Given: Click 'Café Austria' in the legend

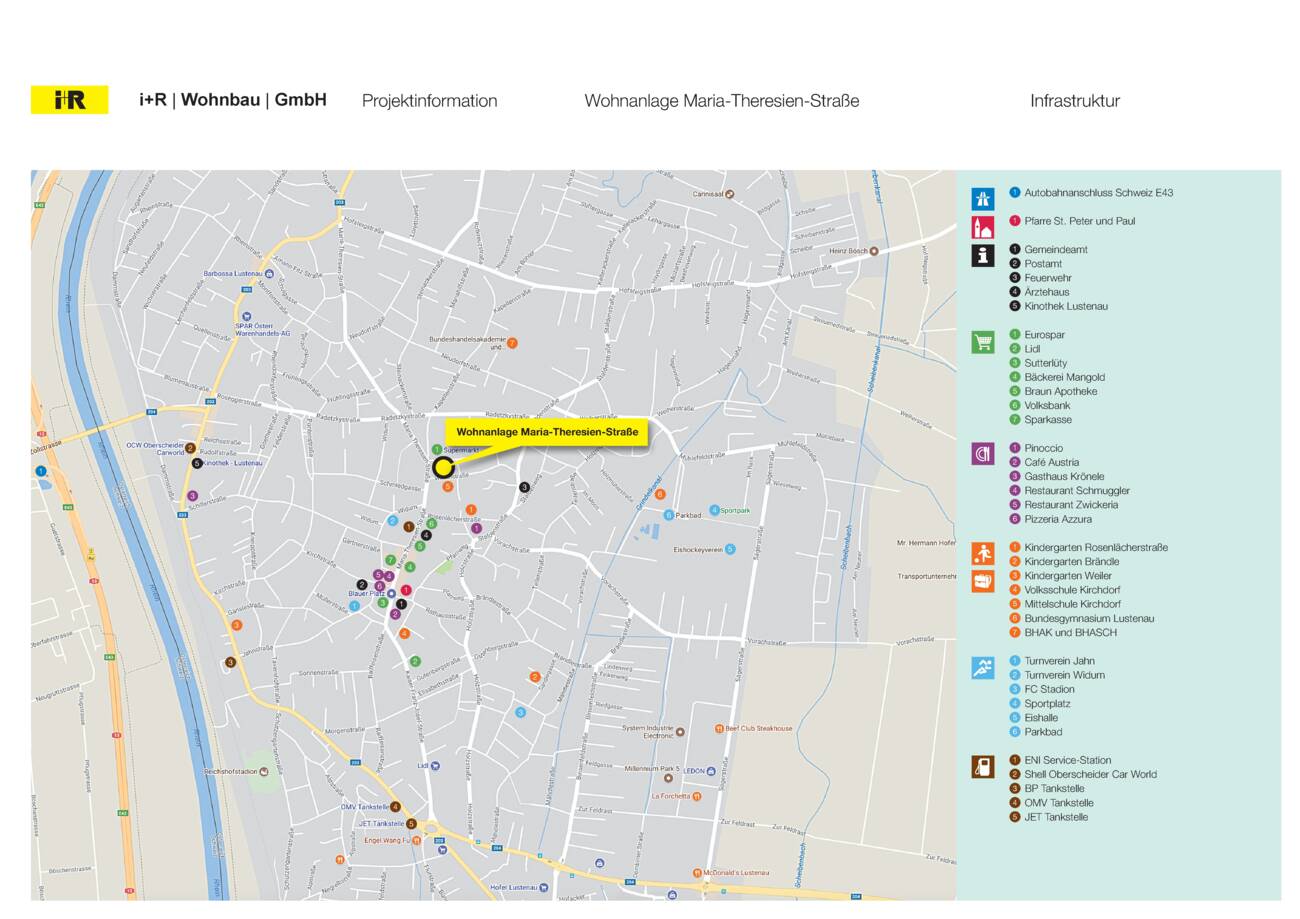Looking at the screenshot, I should tap(1051, 462).
